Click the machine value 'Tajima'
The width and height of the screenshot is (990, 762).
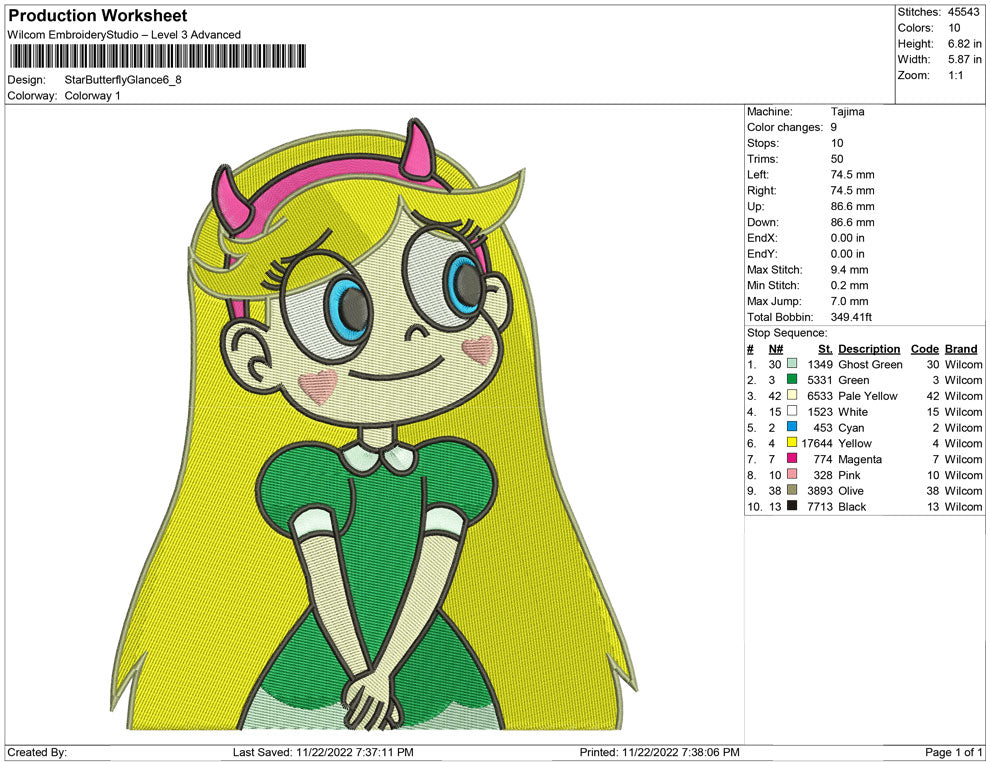click(847, 112)
